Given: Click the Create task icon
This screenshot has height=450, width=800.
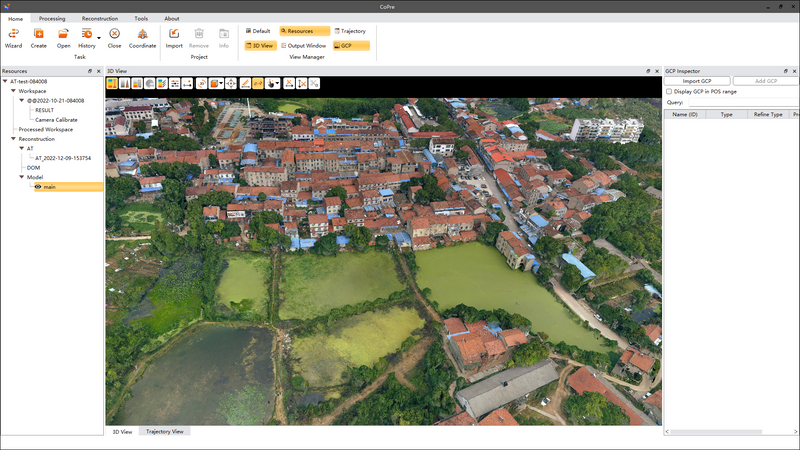Looking at the screenshot, I should coord(38,37).
